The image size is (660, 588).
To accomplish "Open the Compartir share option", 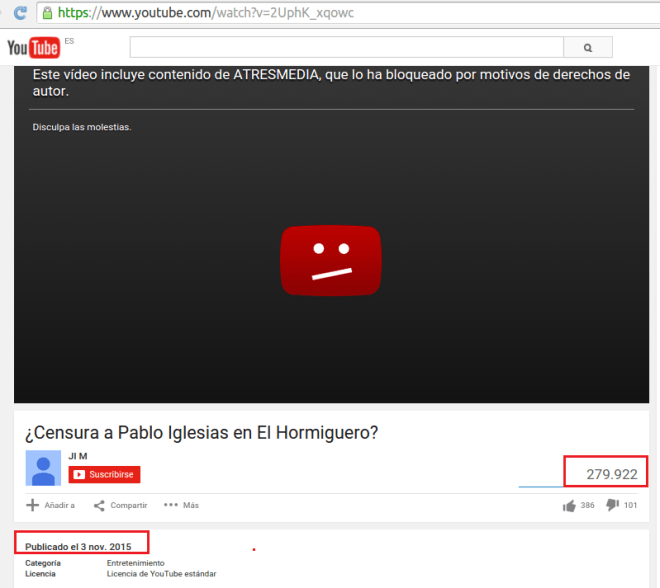I will coord(120,505).
